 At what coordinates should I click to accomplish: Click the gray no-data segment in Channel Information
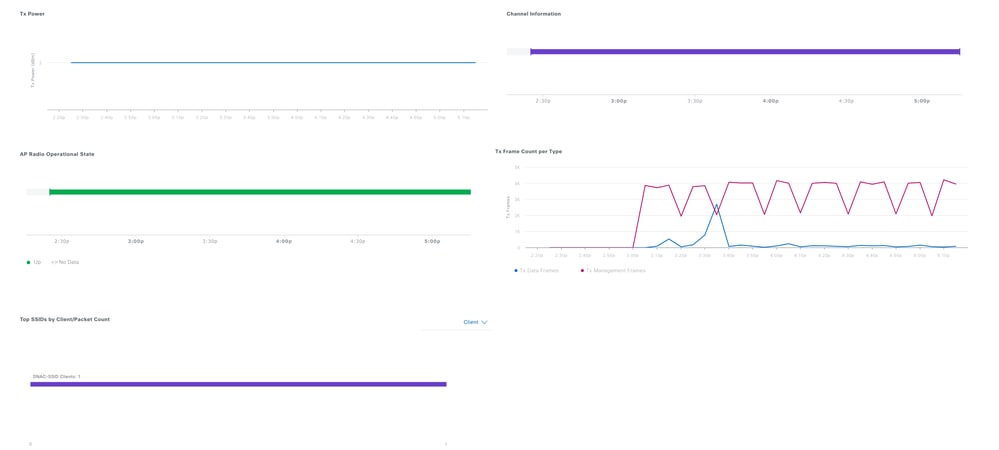[x=518, y=52]
